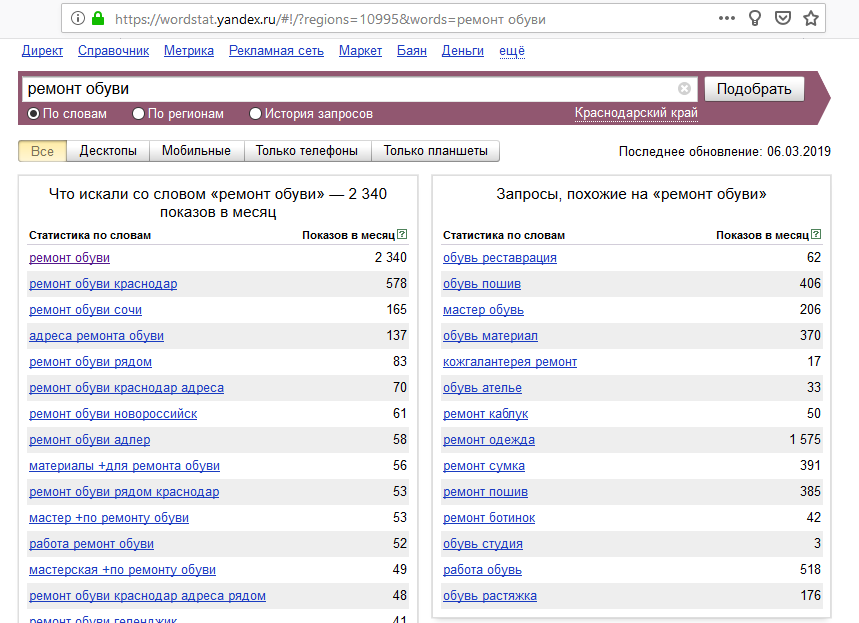Click the '578' impressions value
859x623 pixels.
coord(397,283)
